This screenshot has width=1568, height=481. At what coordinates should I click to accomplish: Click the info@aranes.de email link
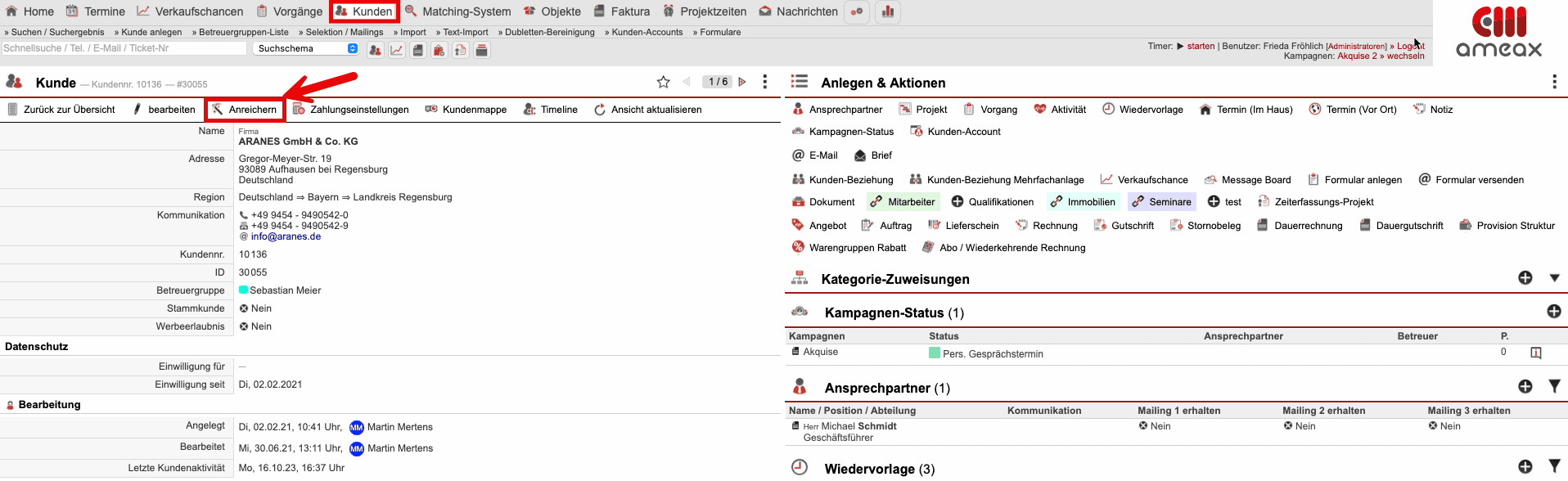point(286,236)
